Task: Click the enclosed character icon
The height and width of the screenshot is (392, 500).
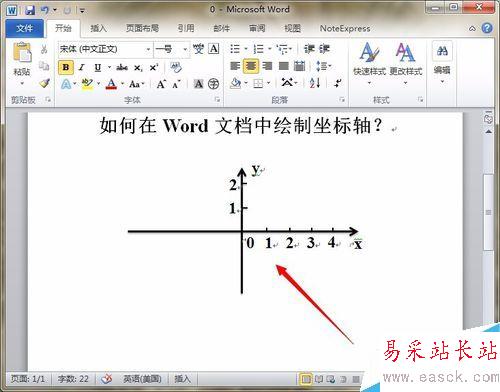Action: click(x=213, y=84)
